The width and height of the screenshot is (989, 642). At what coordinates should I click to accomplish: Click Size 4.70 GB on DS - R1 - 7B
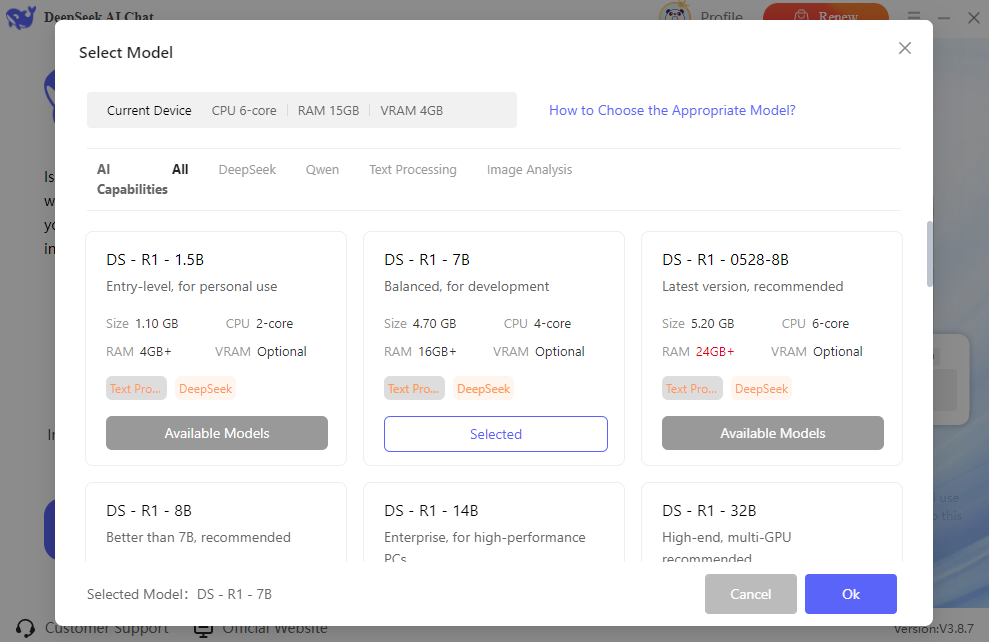420,324
